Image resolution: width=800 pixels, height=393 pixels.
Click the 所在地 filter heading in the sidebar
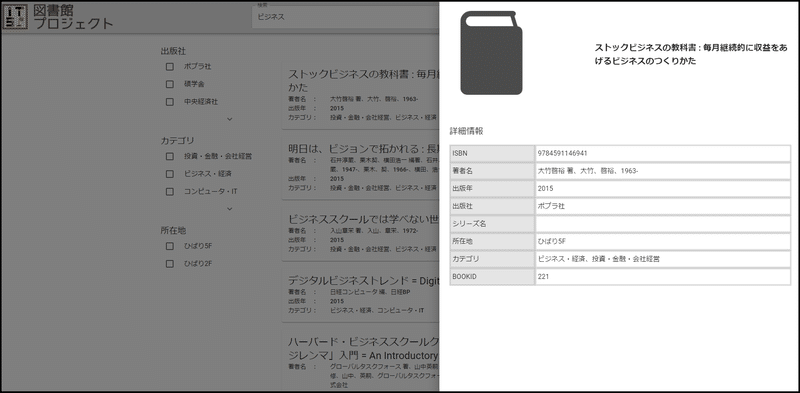coord(173,231)
